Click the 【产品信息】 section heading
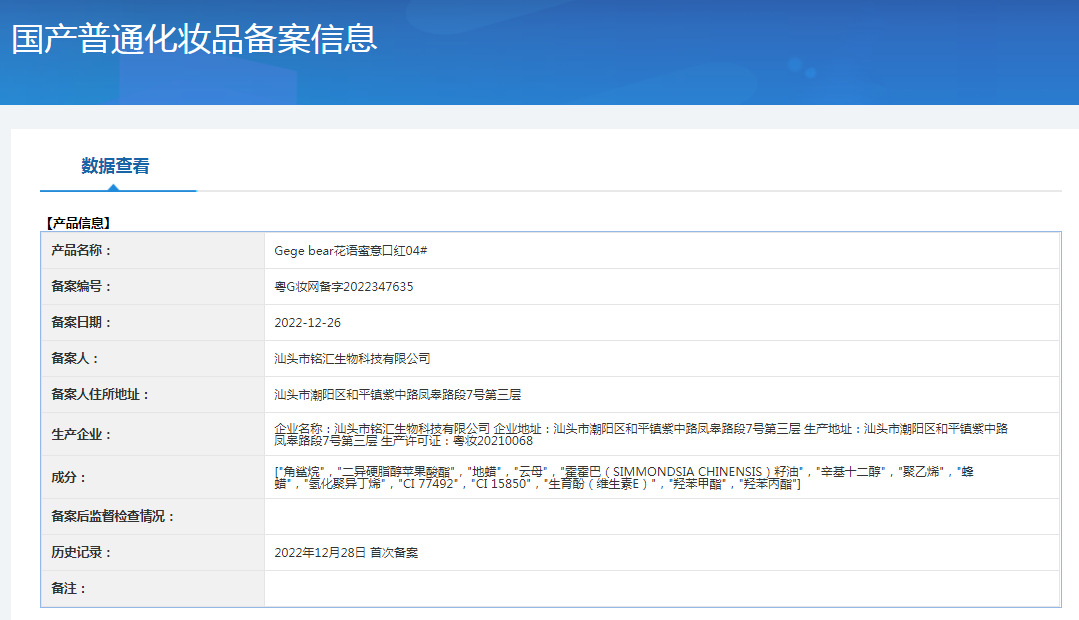Image resolution: width=1079 pixels, height=620 pixels. 78,223
